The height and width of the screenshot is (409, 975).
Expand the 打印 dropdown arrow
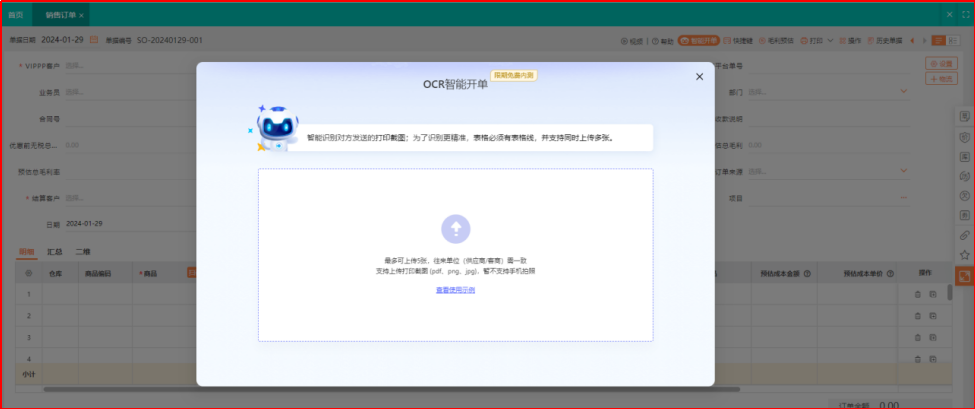pos(830,41)
